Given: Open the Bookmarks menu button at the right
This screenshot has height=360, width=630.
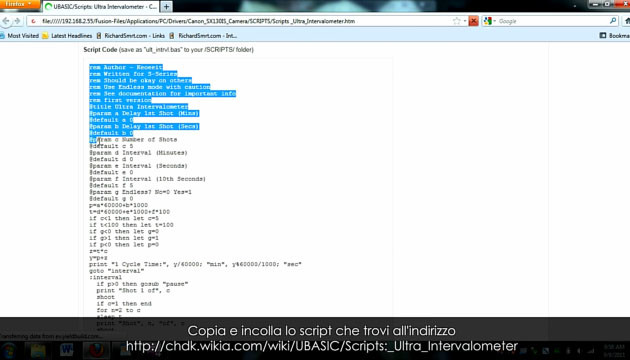Looking at the screenshot, I should coord(615,36).
